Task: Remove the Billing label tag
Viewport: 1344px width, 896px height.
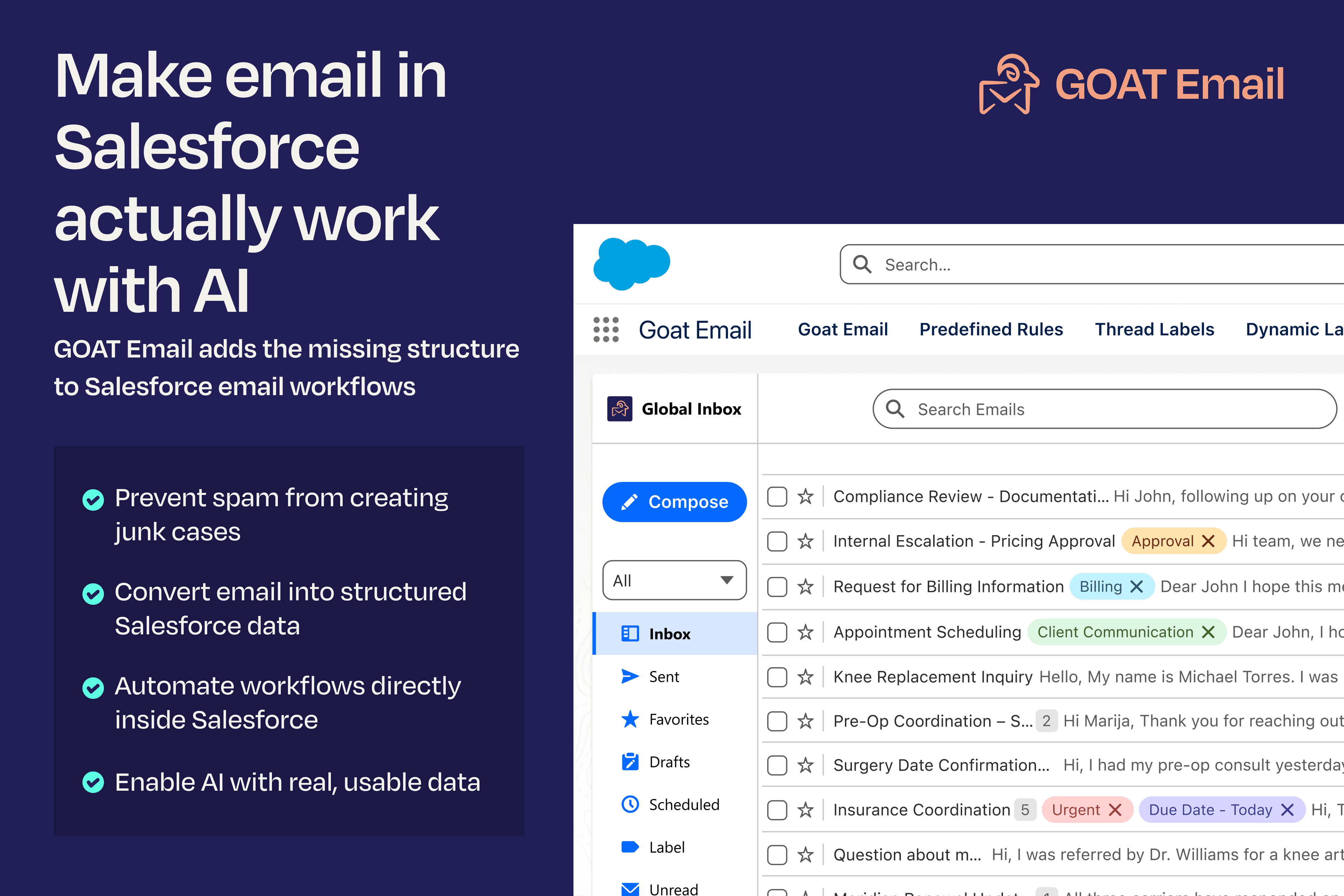Action: point(1136,587)
